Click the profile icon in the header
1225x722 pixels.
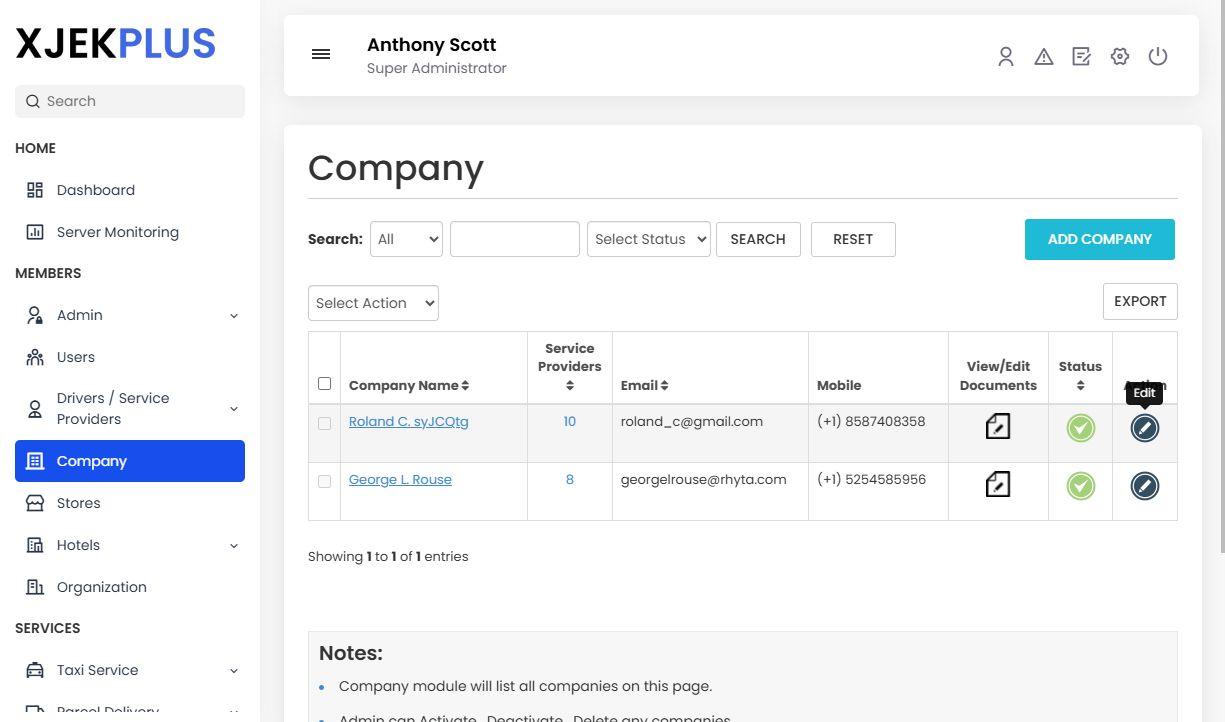1005,57
